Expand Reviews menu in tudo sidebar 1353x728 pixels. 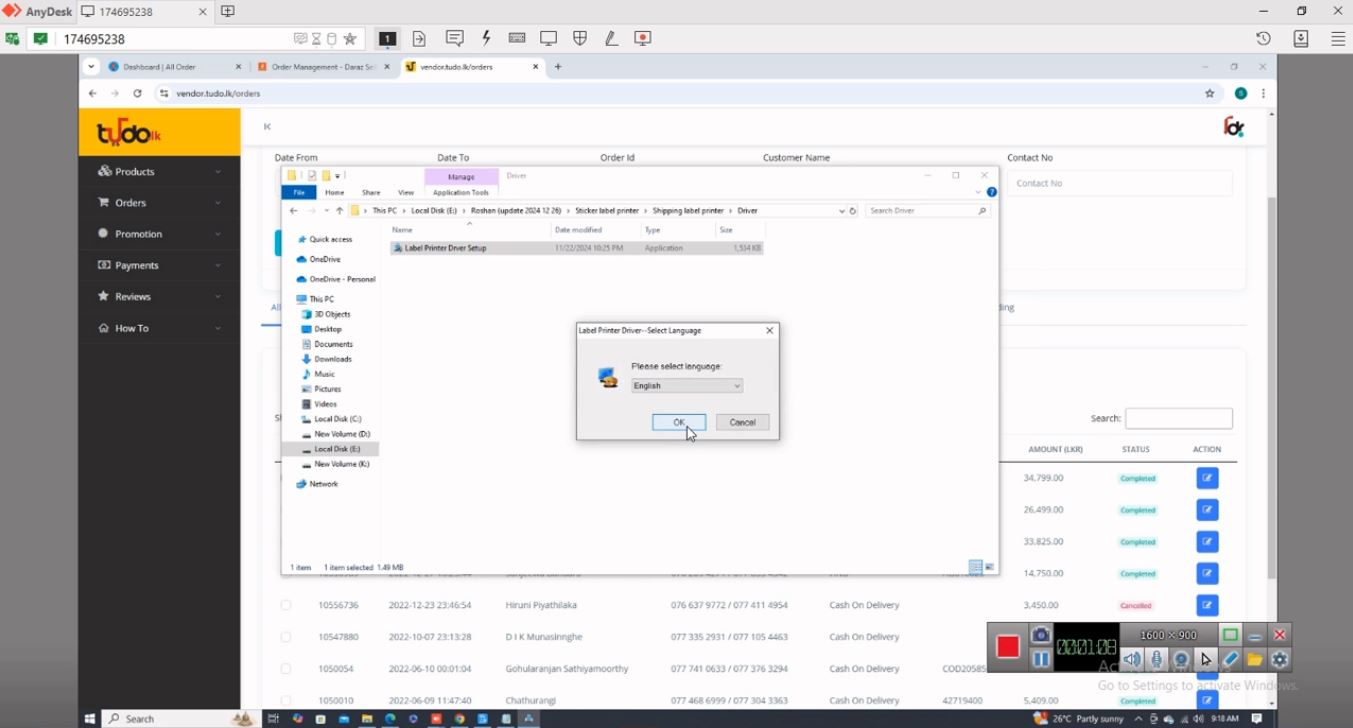[x=160, y=296]
